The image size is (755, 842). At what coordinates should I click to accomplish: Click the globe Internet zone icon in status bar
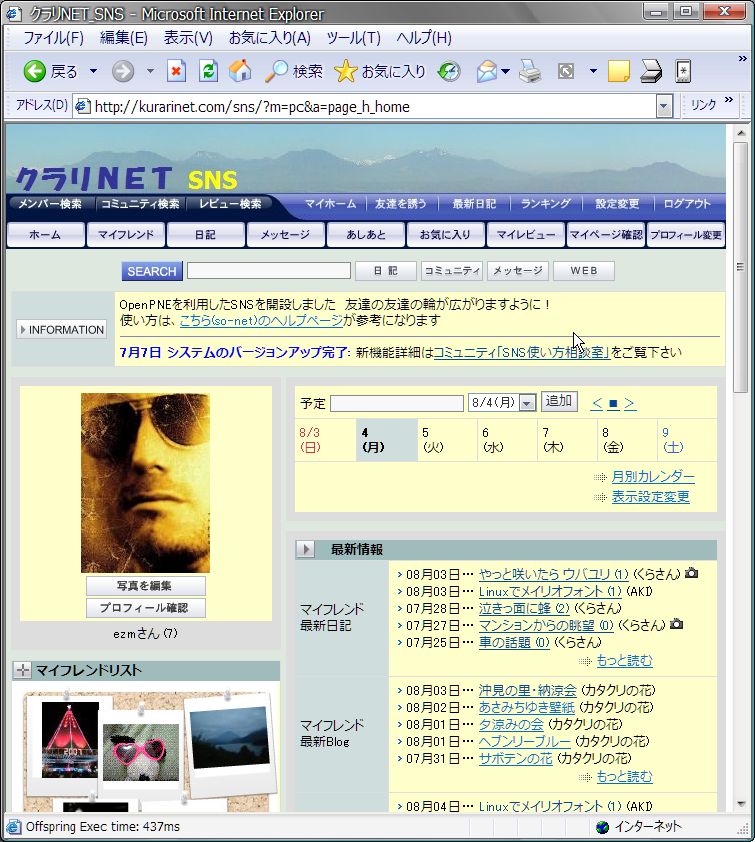point(602,827)
